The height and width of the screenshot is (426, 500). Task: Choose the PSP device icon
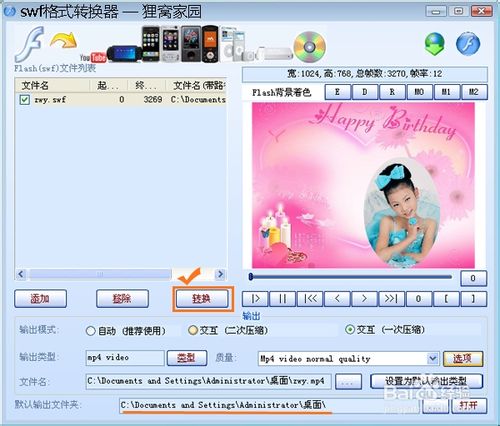point(124,54)
